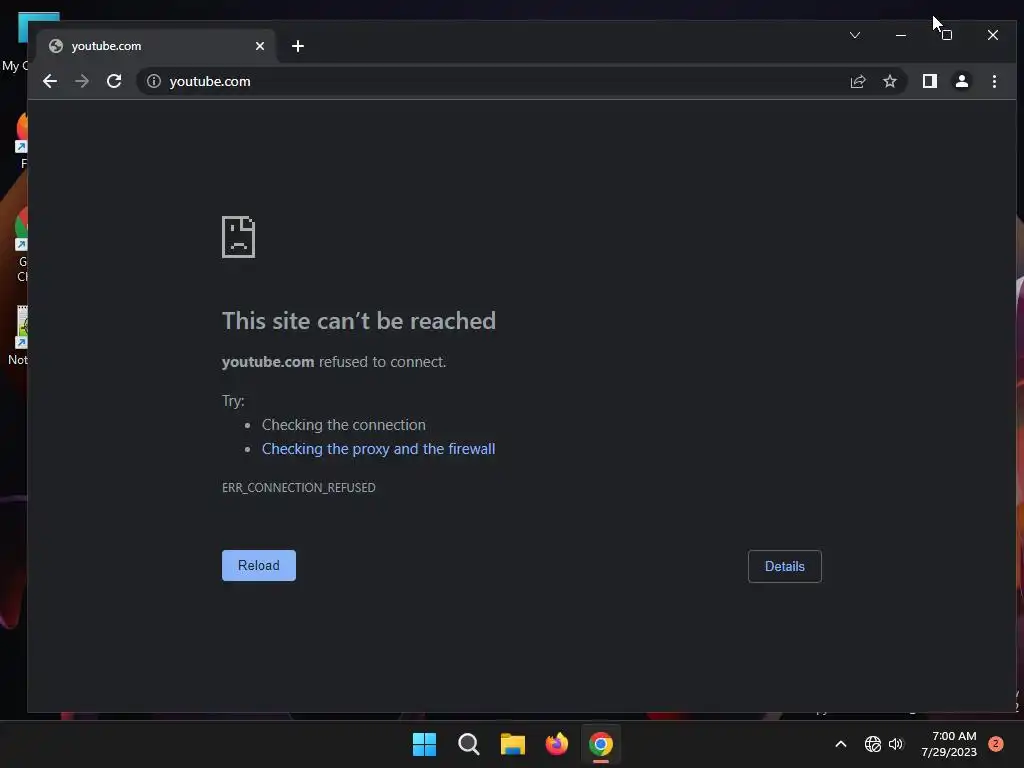Image resolution: width=1024 pixels, height=768 pixels.
Task: Go back using the browser back arrow
Action: pos(50,81)
